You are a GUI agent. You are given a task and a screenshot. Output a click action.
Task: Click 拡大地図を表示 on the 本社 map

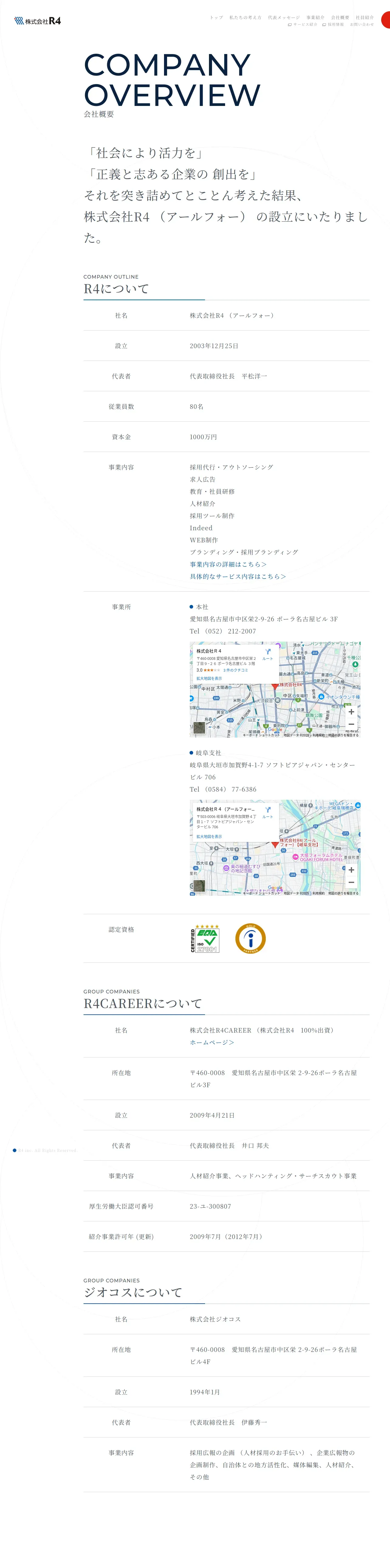(x=209, y=678)
